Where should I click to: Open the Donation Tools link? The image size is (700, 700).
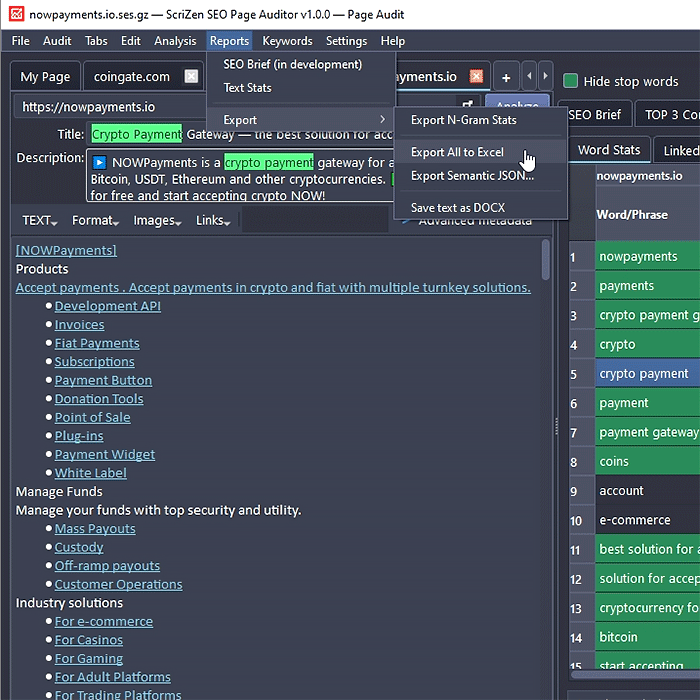tap(99, 399)
